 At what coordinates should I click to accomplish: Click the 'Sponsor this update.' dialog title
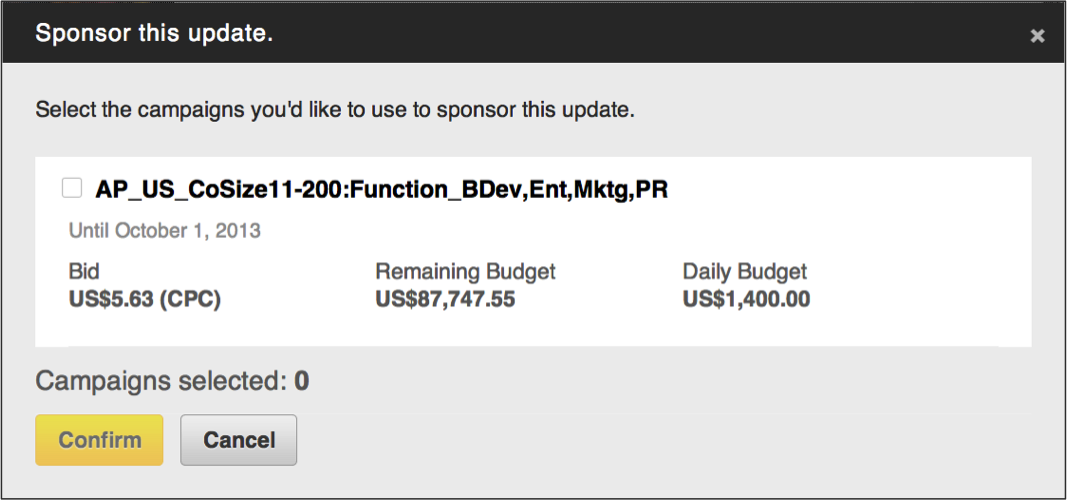(x=154, y=34)
